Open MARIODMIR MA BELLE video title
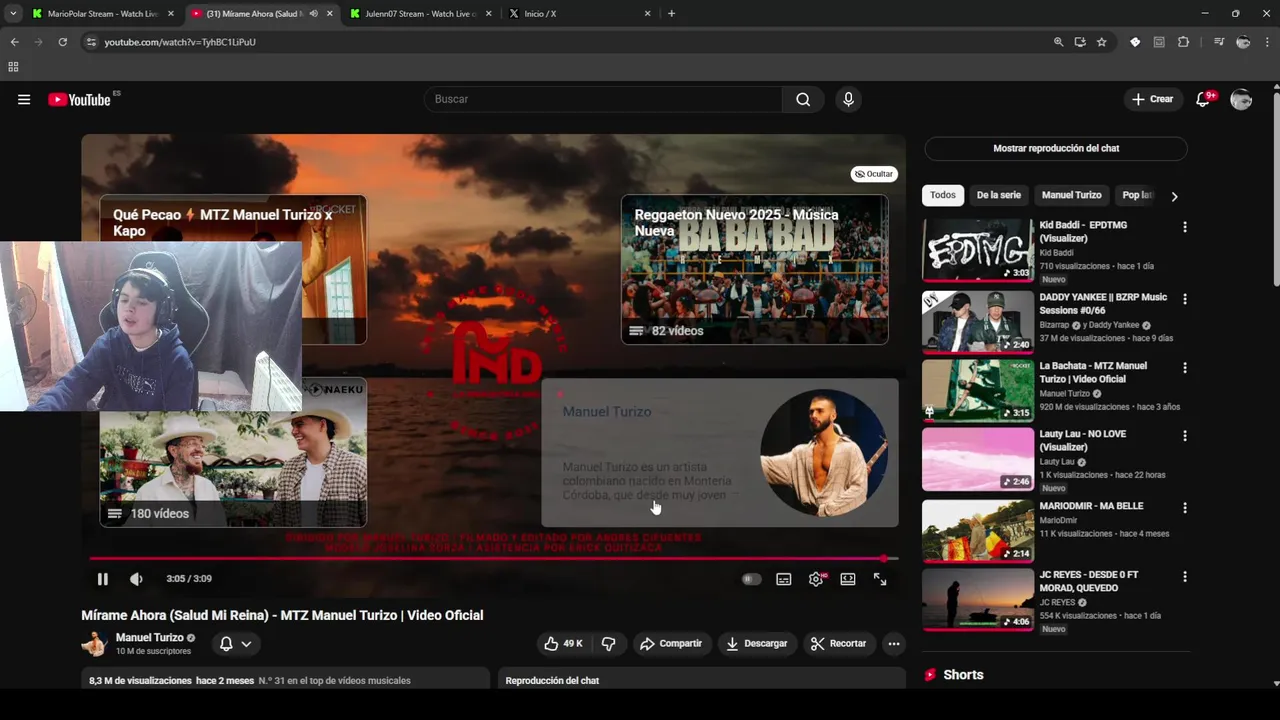The image size is (1280, 720). tap(1091, 506)
